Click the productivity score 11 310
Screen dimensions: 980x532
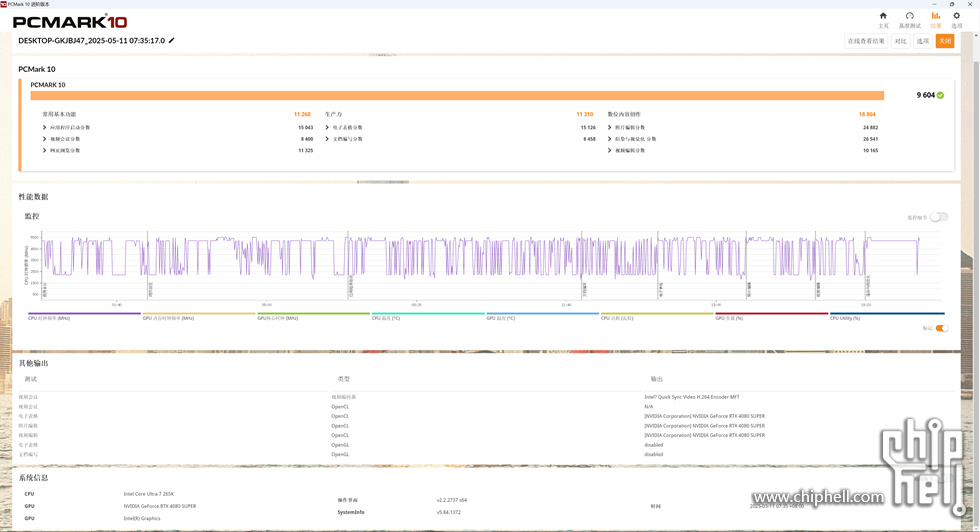click(584, 114)
